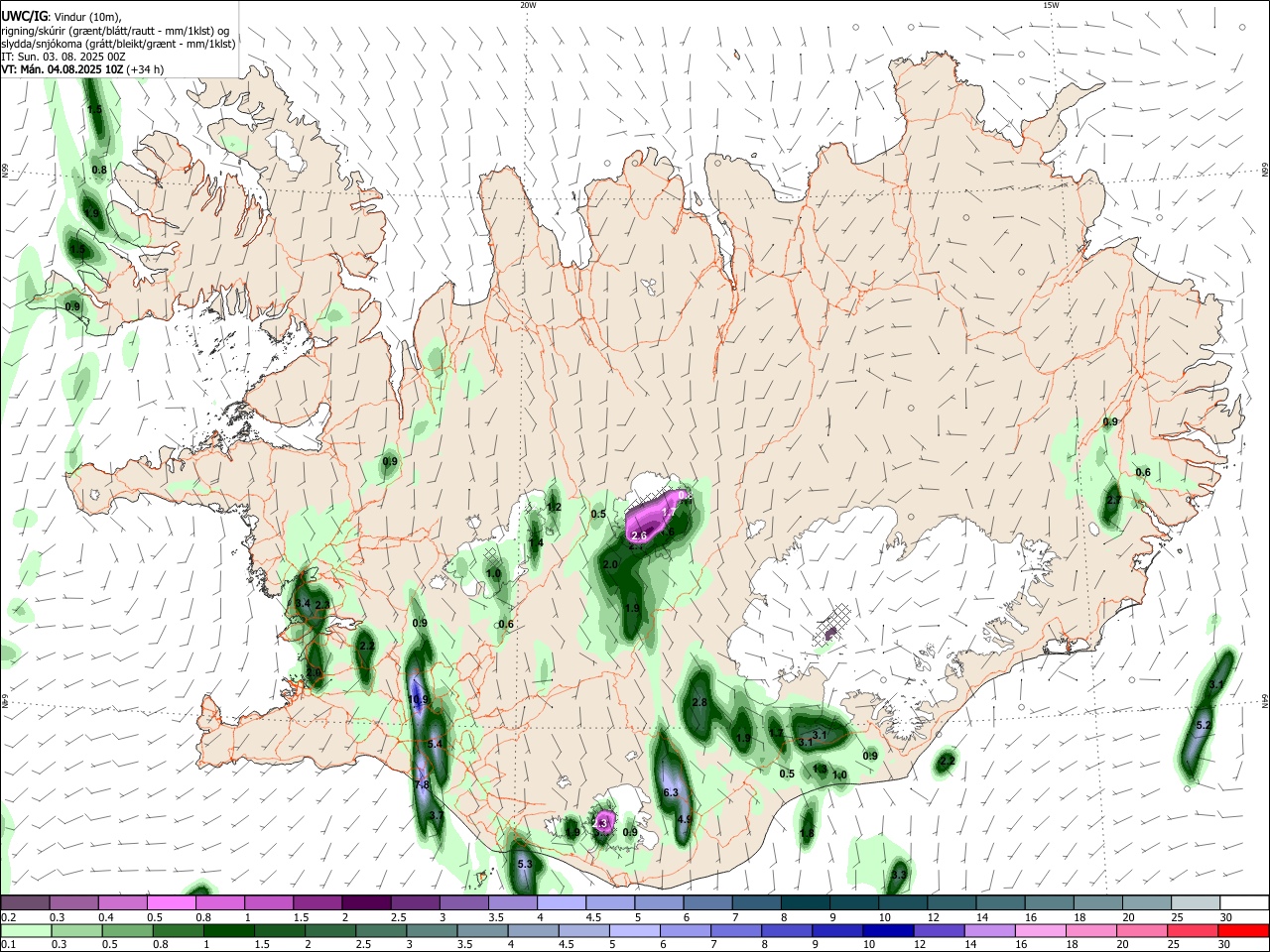Click the 1.4 precipitation value on the map
The width and height of the screenshot is (1270, 952).
536,543
